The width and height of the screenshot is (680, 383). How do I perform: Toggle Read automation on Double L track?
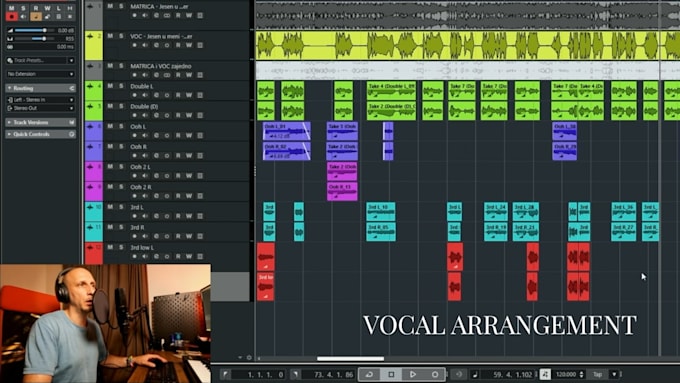click(178, 95)
